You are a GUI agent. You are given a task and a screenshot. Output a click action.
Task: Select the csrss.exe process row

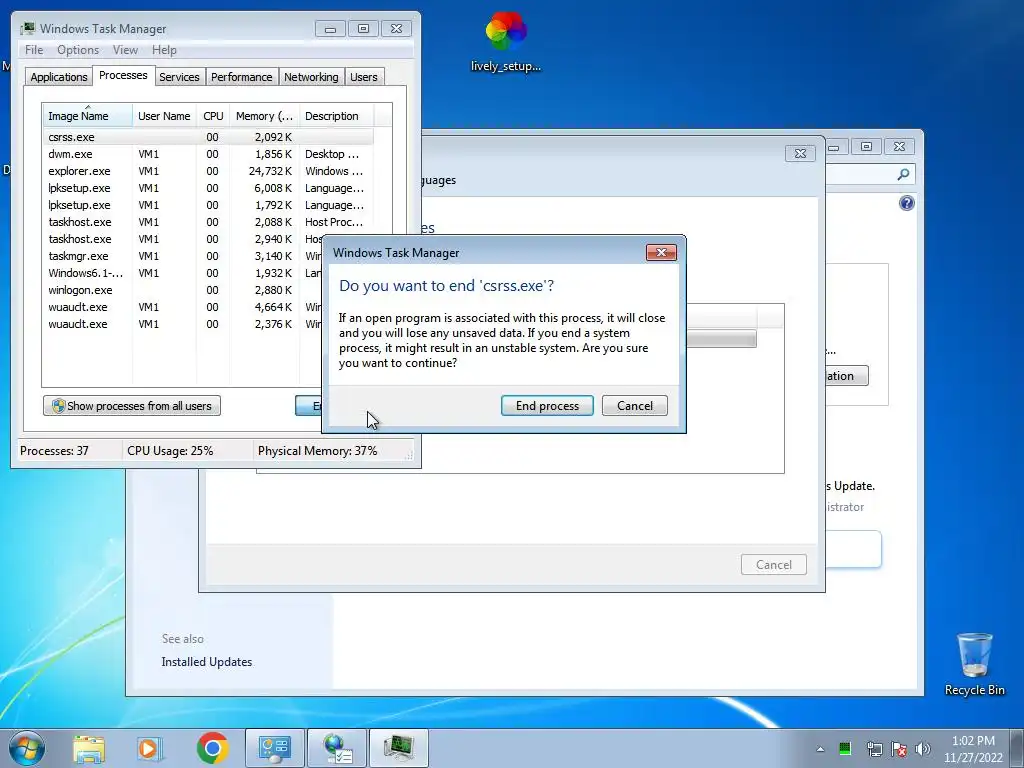coord(208,137)
